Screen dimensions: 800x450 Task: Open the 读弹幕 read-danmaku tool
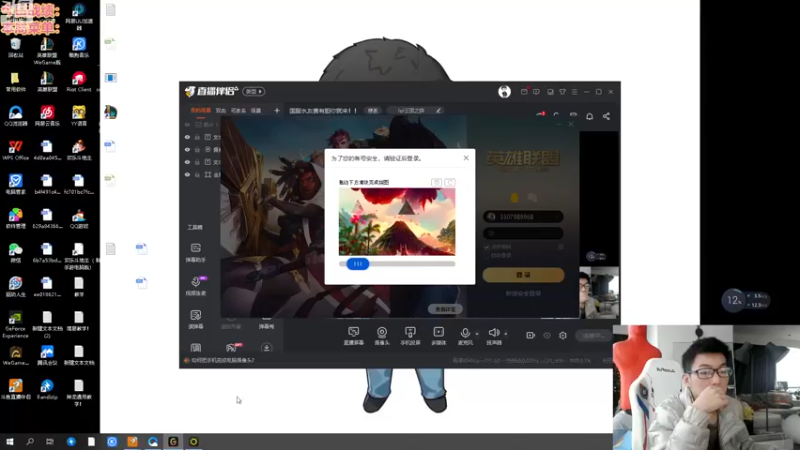195,319
